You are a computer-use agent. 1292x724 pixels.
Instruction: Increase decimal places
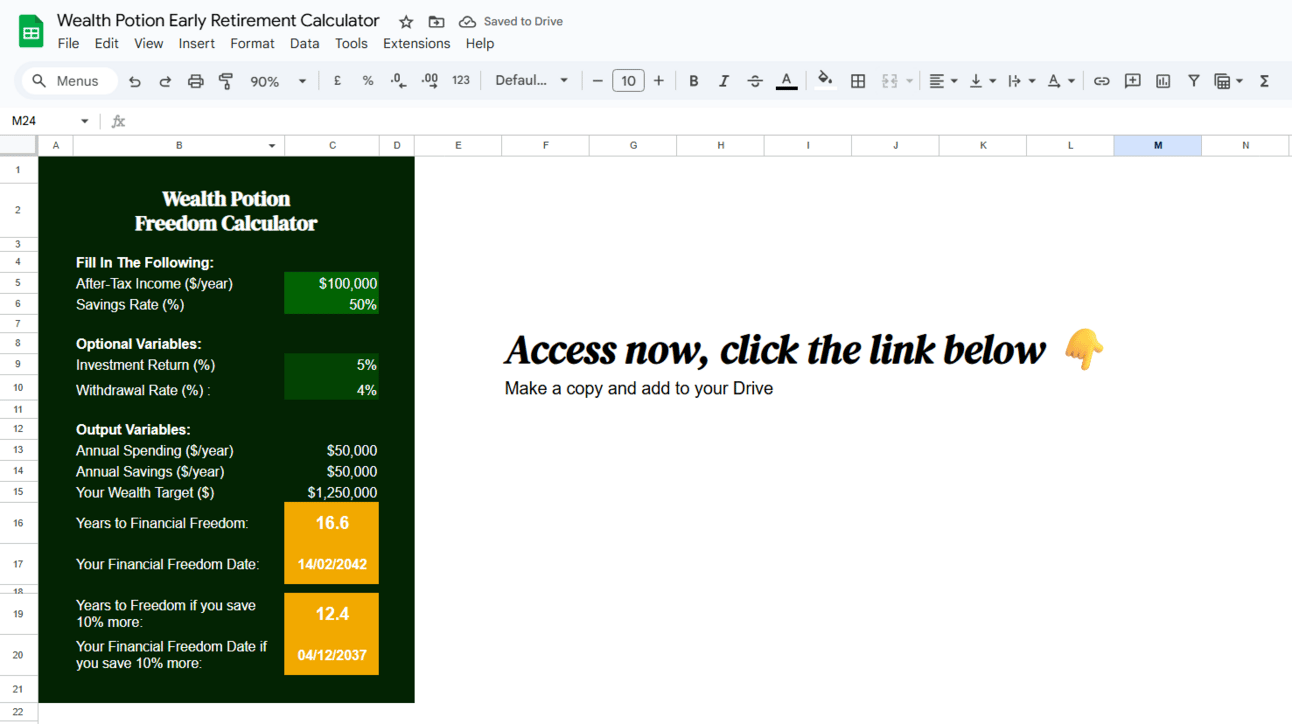(430, 81)
